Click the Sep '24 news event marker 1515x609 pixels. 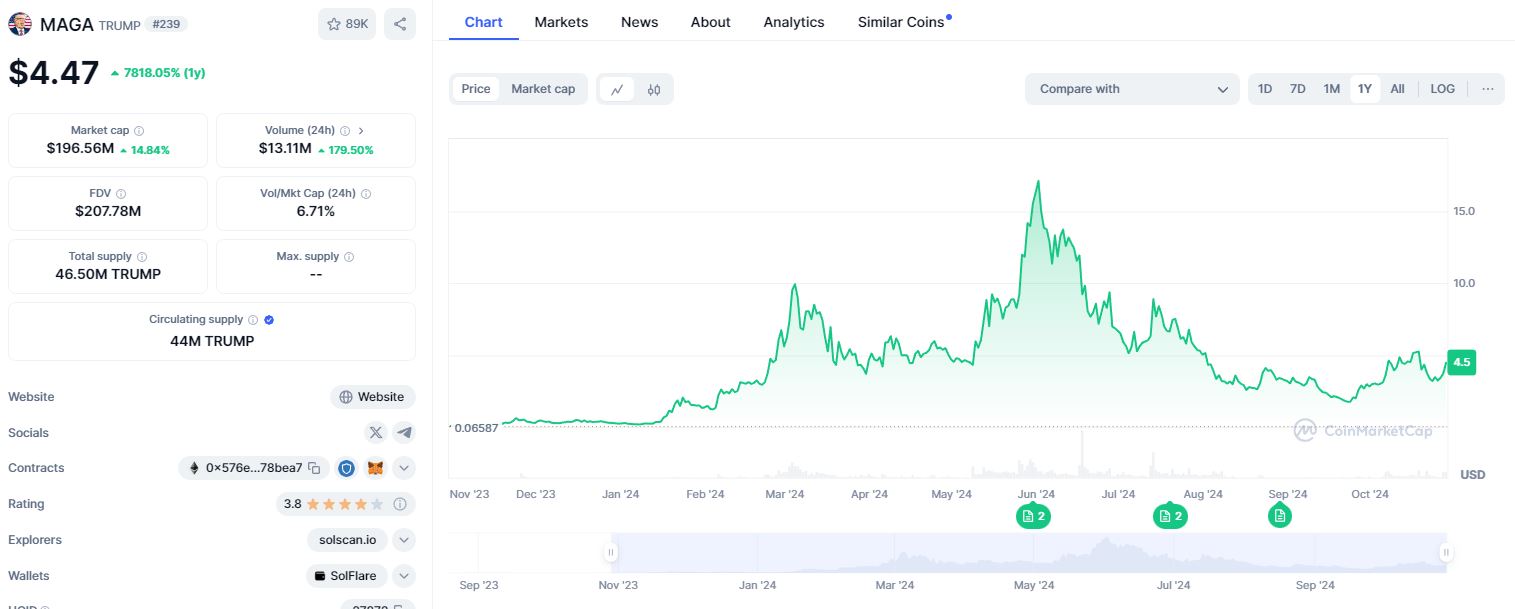1280,516
